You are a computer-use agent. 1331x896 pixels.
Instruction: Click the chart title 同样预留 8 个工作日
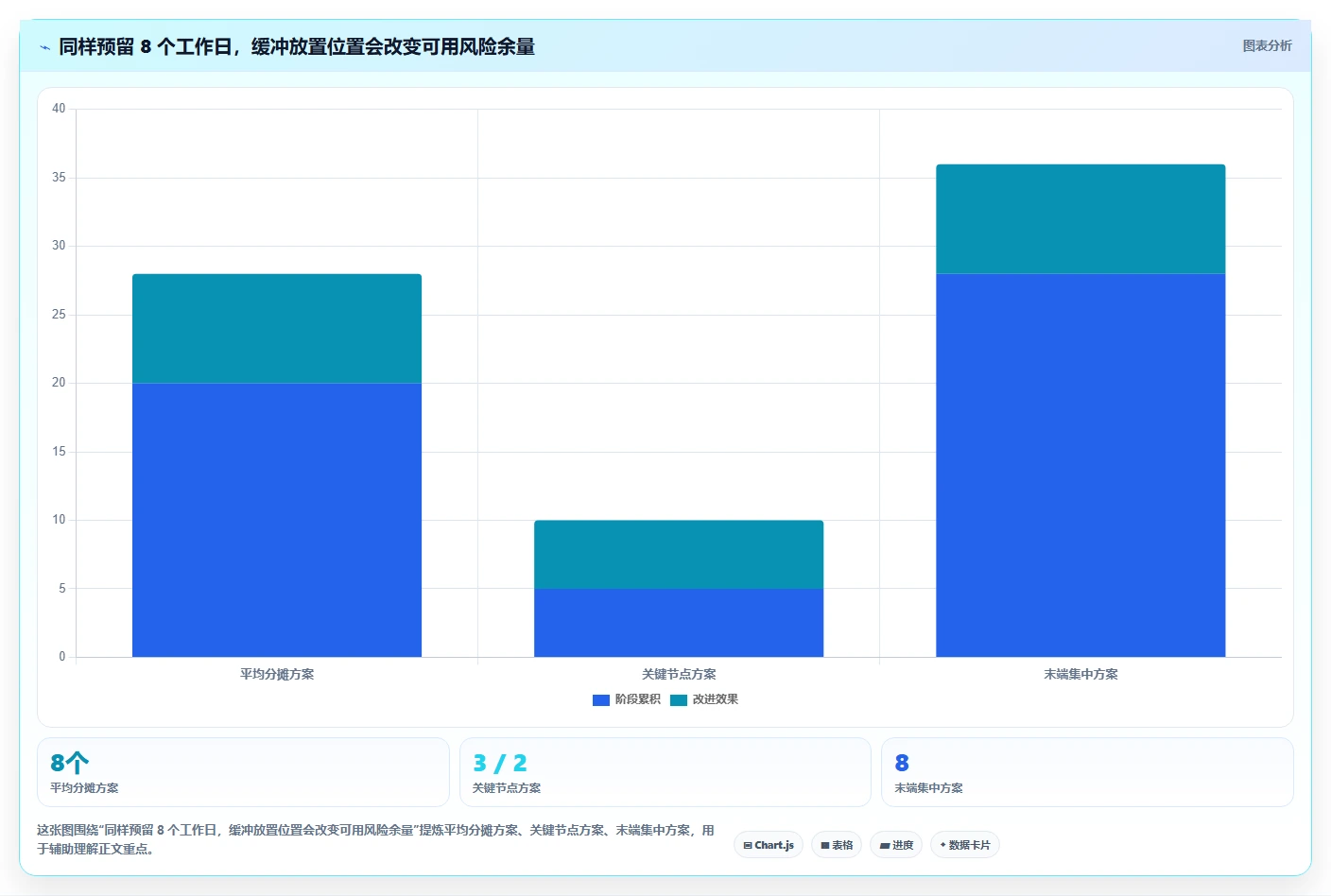[x=297, y=46]
